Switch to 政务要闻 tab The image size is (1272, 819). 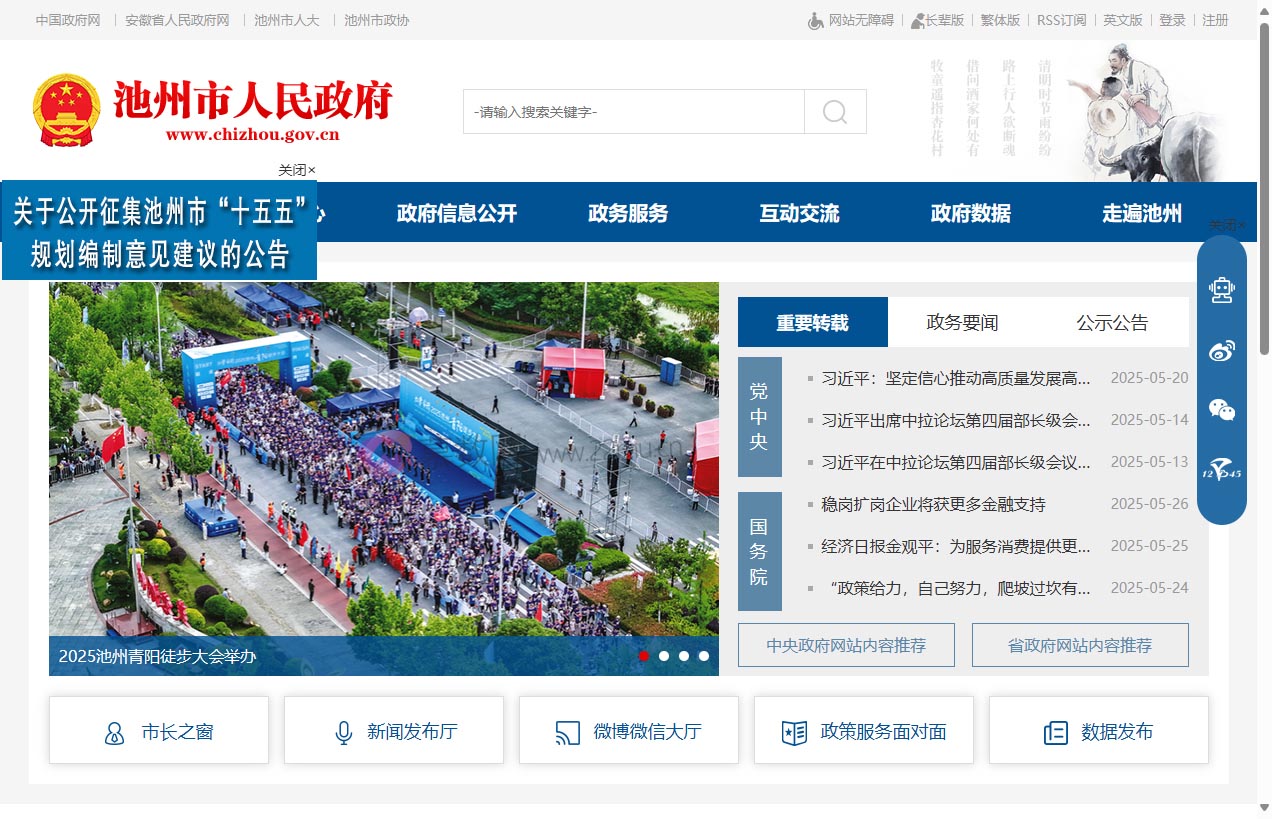[x=962, y=323]
